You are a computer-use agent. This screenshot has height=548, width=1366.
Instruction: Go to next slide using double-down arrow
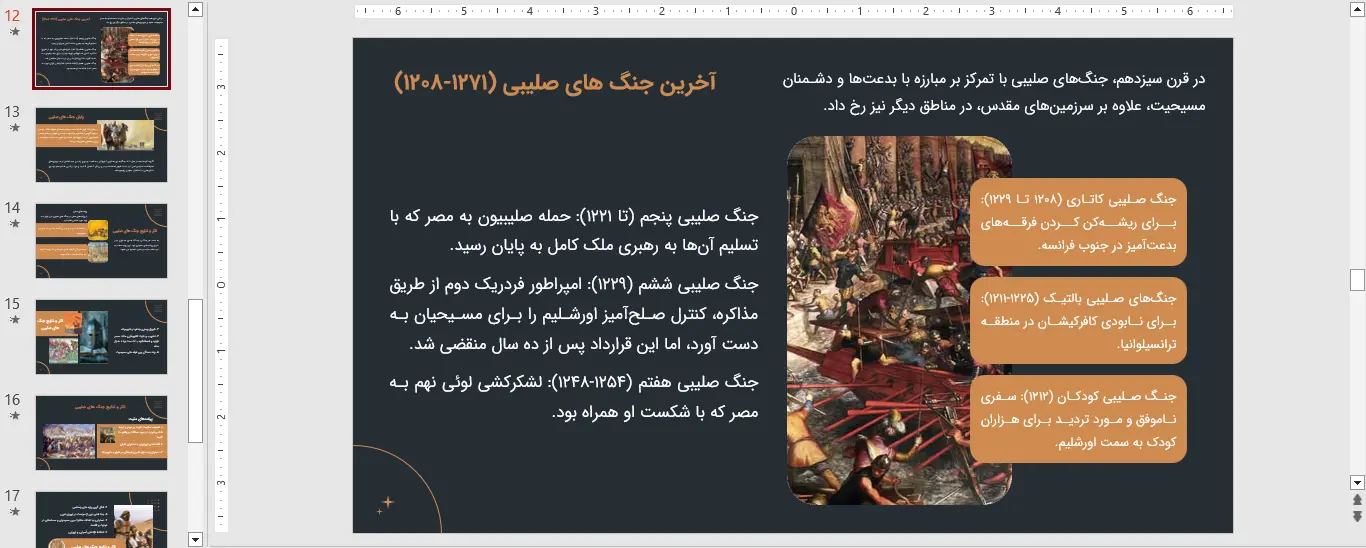[x=1357, y=516]
